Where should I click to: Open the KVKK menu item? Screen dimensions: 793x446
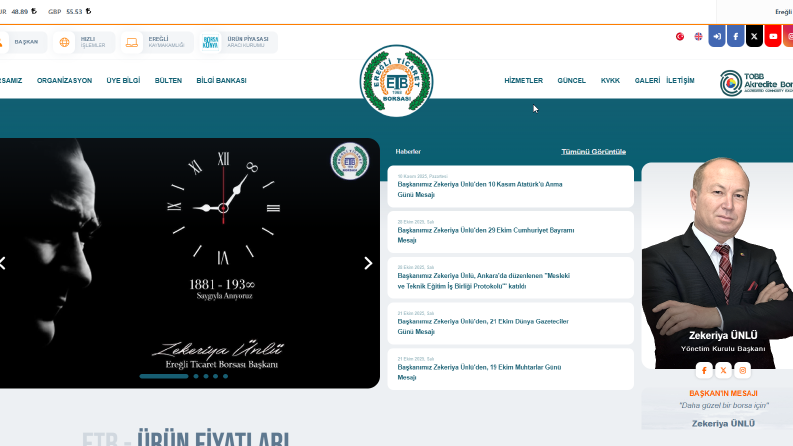(610, 80)
